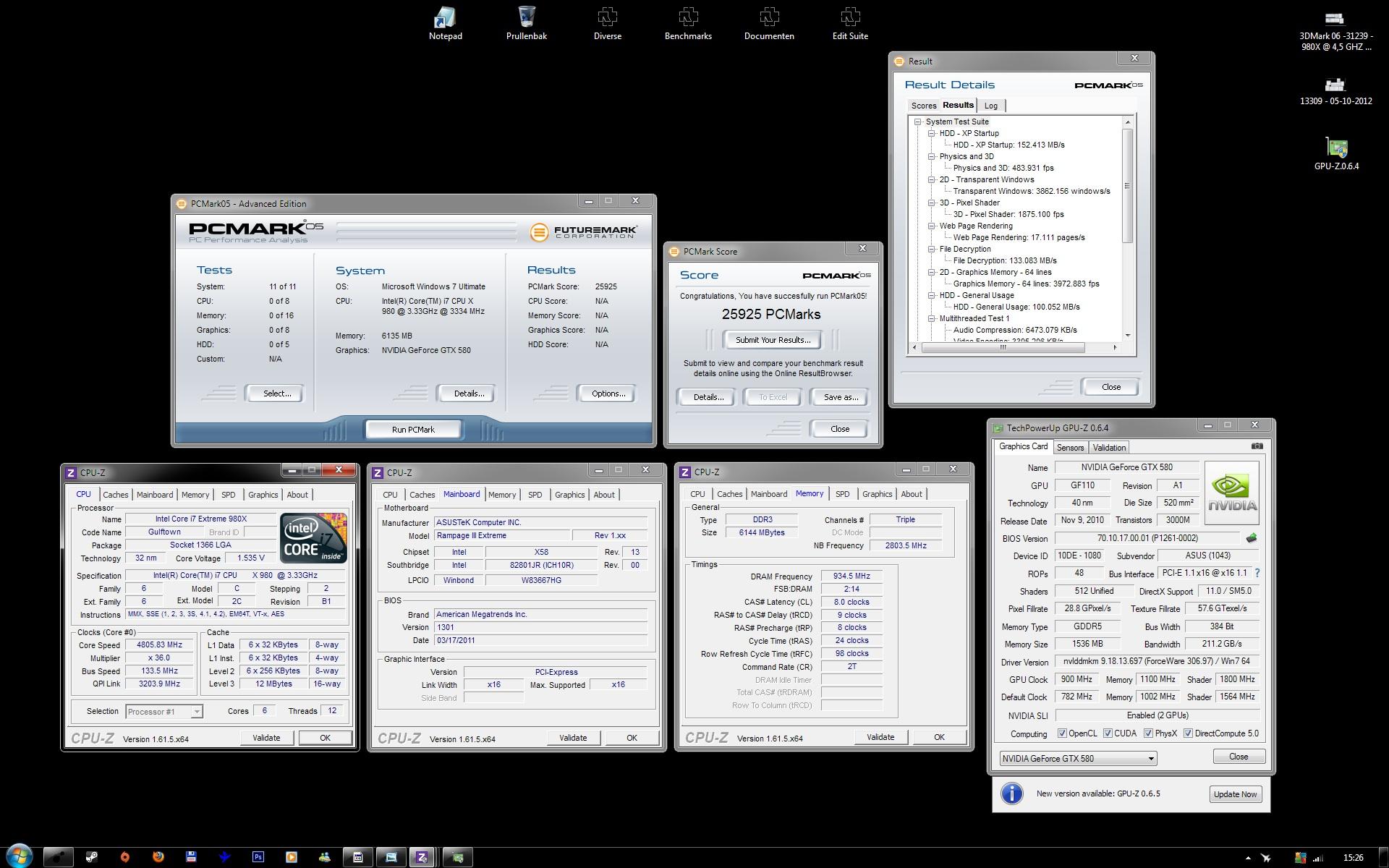This screenshot has width=1389, height=868.
Task: Open the floppy disk taskbar icon
Action: 192,857
